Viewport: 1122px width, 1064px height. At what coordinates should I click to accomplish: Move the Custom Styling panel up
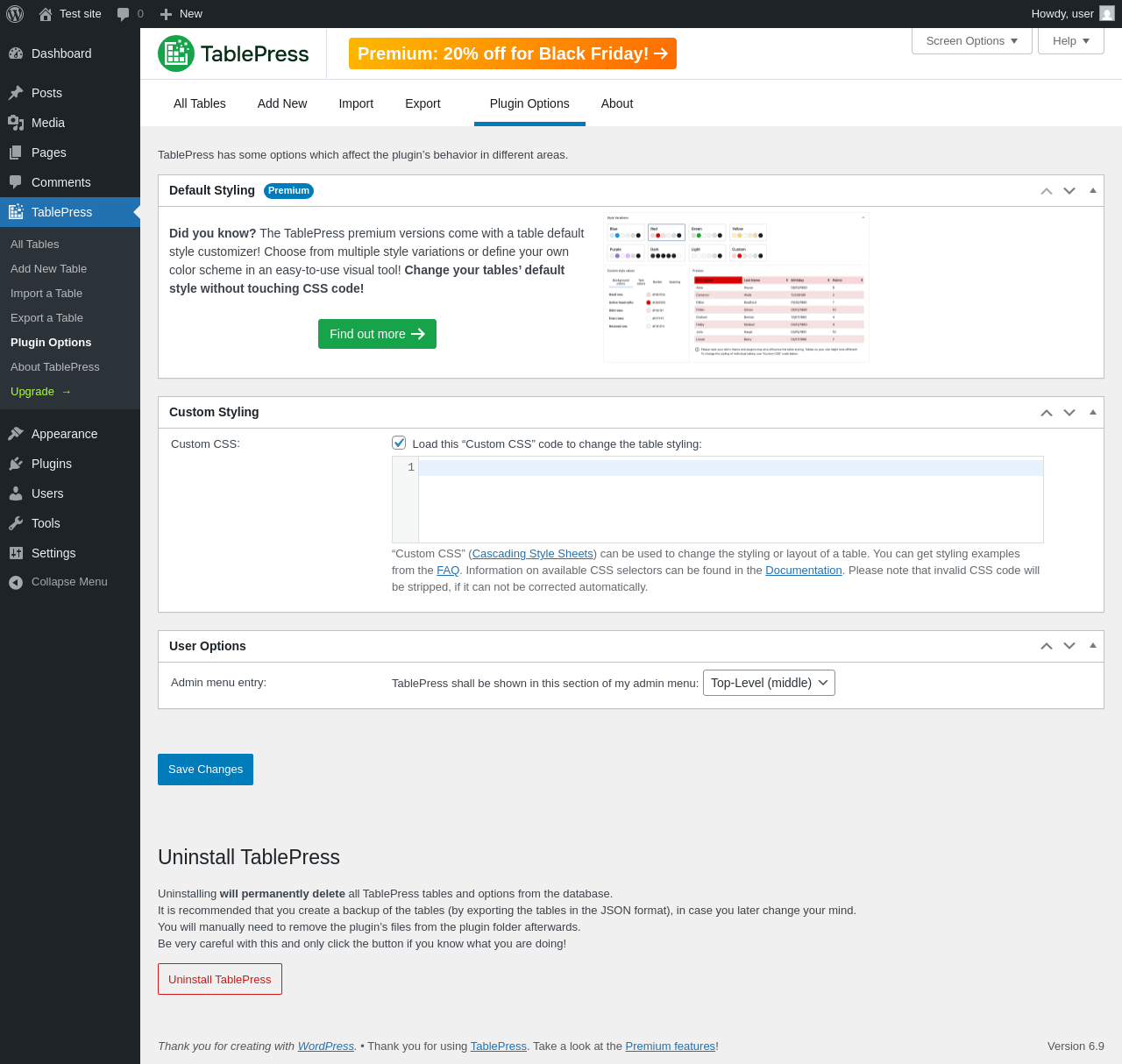tap(1047, 413)
